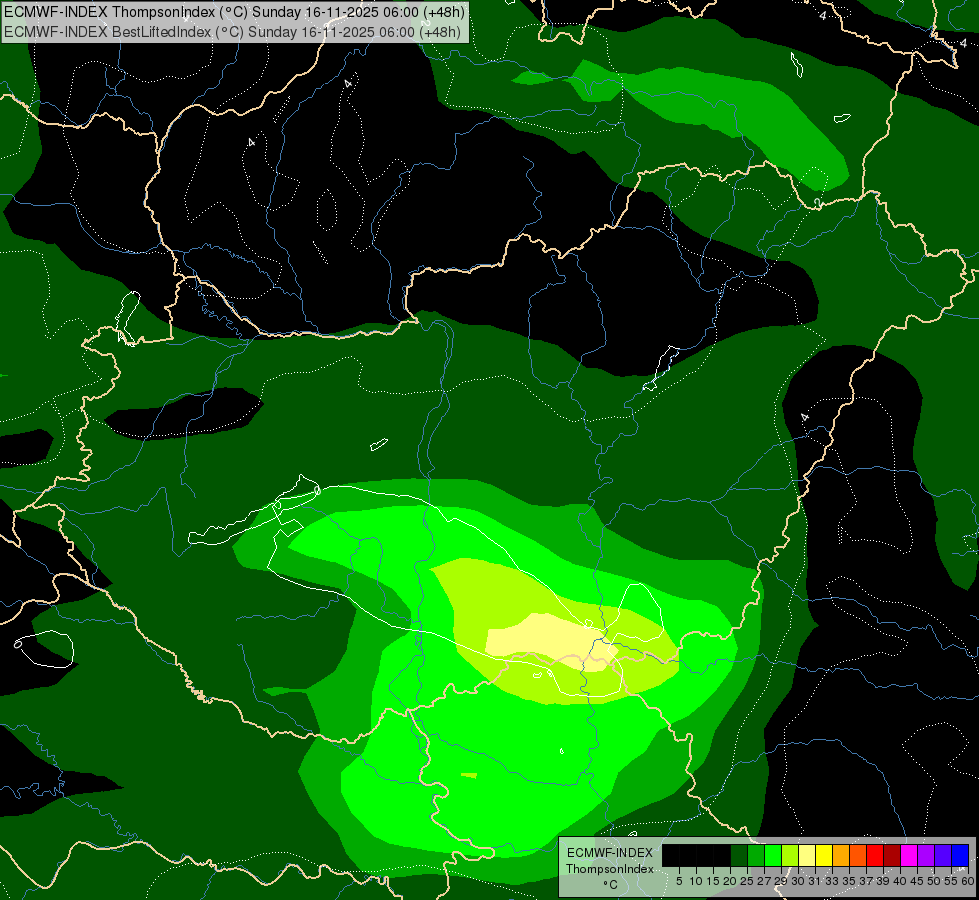Click the legend tick label '50'

click(935, 881)
